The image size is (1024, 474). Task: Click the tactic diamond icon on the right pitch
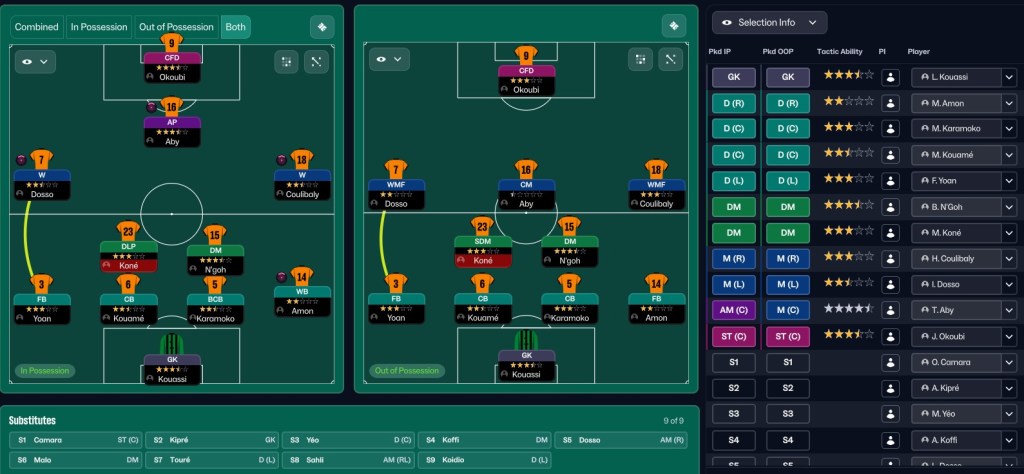(674, 26)
